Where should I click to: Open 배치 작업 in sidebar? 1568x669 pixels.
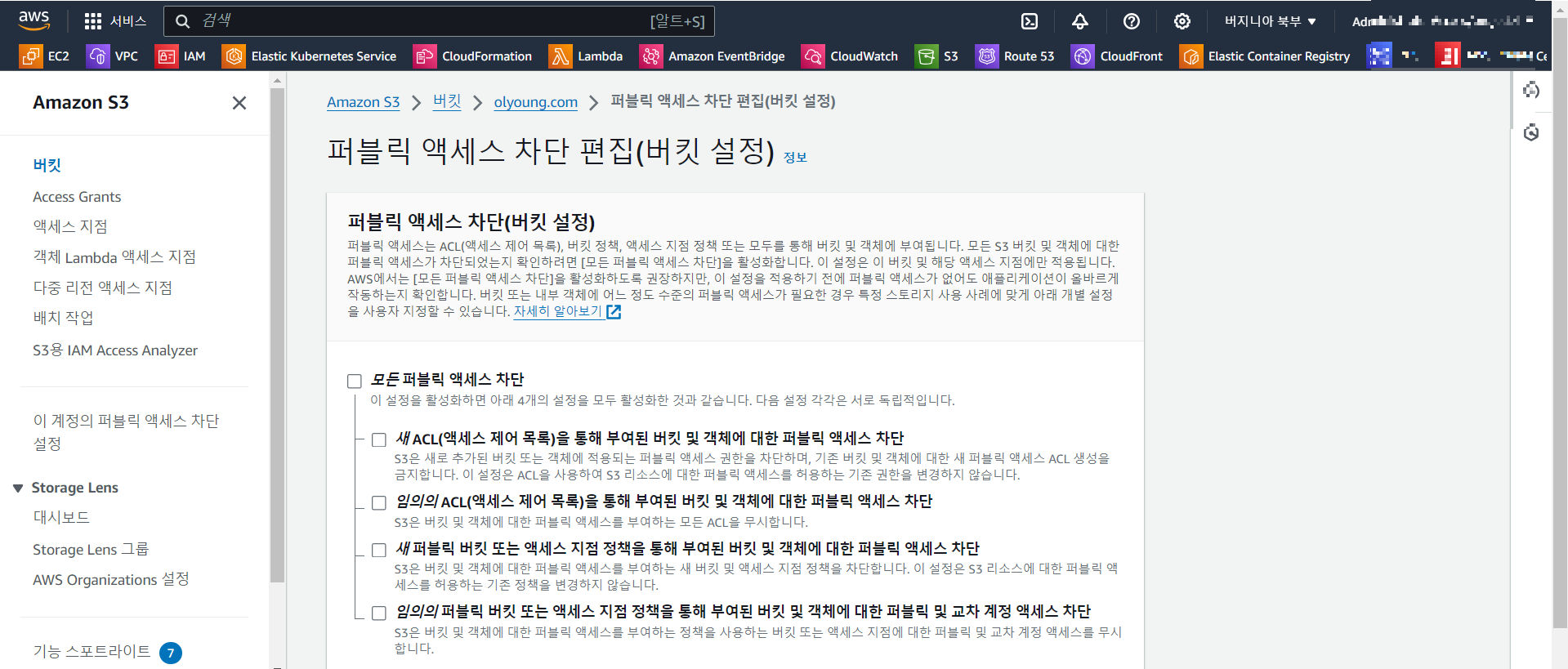tap(63, 318)
